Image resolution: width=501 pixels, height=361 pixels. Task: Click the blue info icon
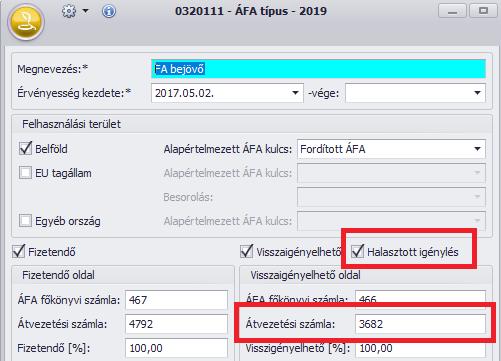(x=109, y=11)
